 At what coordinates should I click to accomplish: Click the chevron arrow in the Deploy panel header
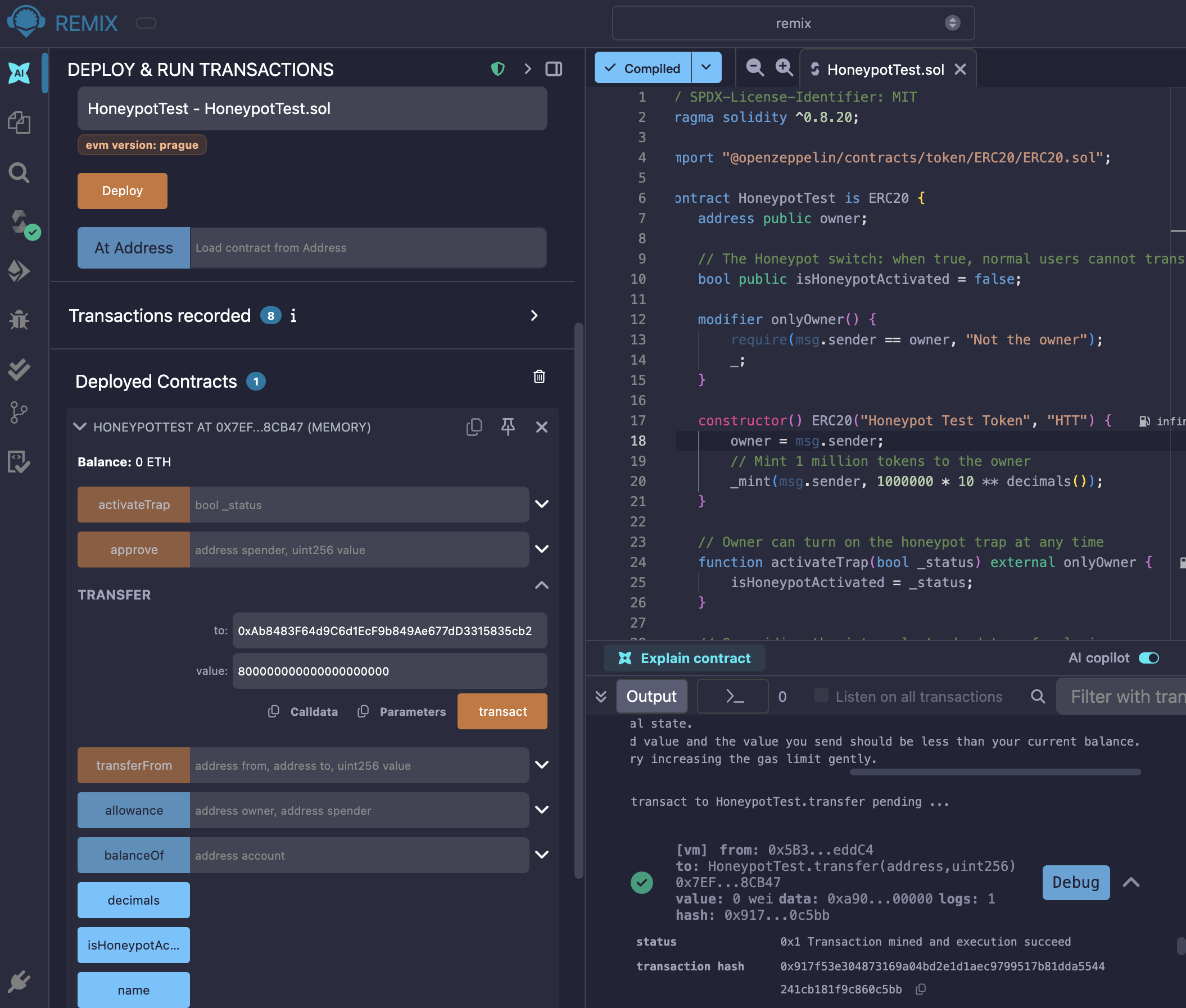(x=528, y=69)
